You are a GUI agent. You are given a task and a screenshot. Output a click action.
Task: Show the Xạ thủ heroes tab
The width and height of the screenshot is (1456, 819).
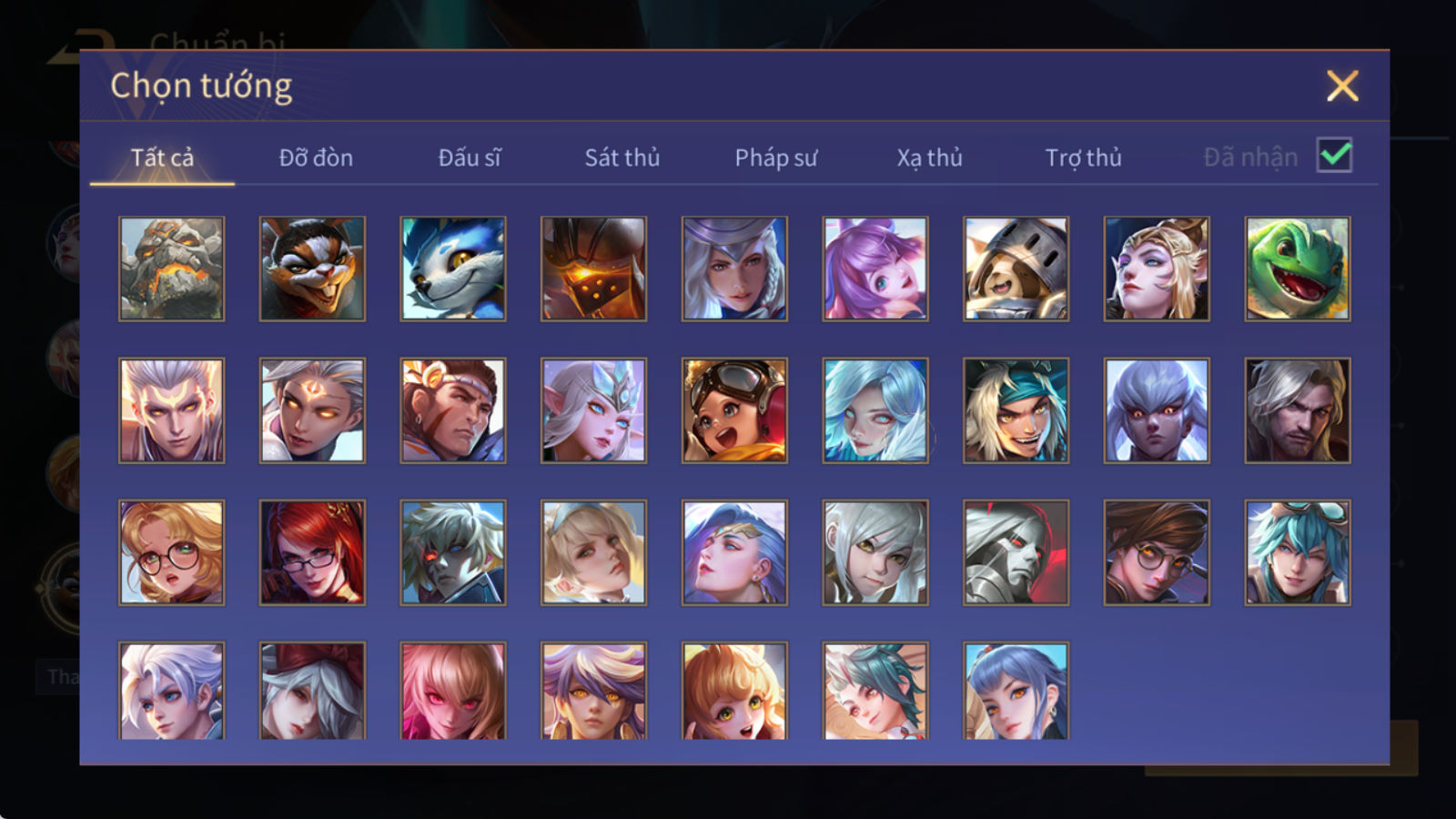929,157
